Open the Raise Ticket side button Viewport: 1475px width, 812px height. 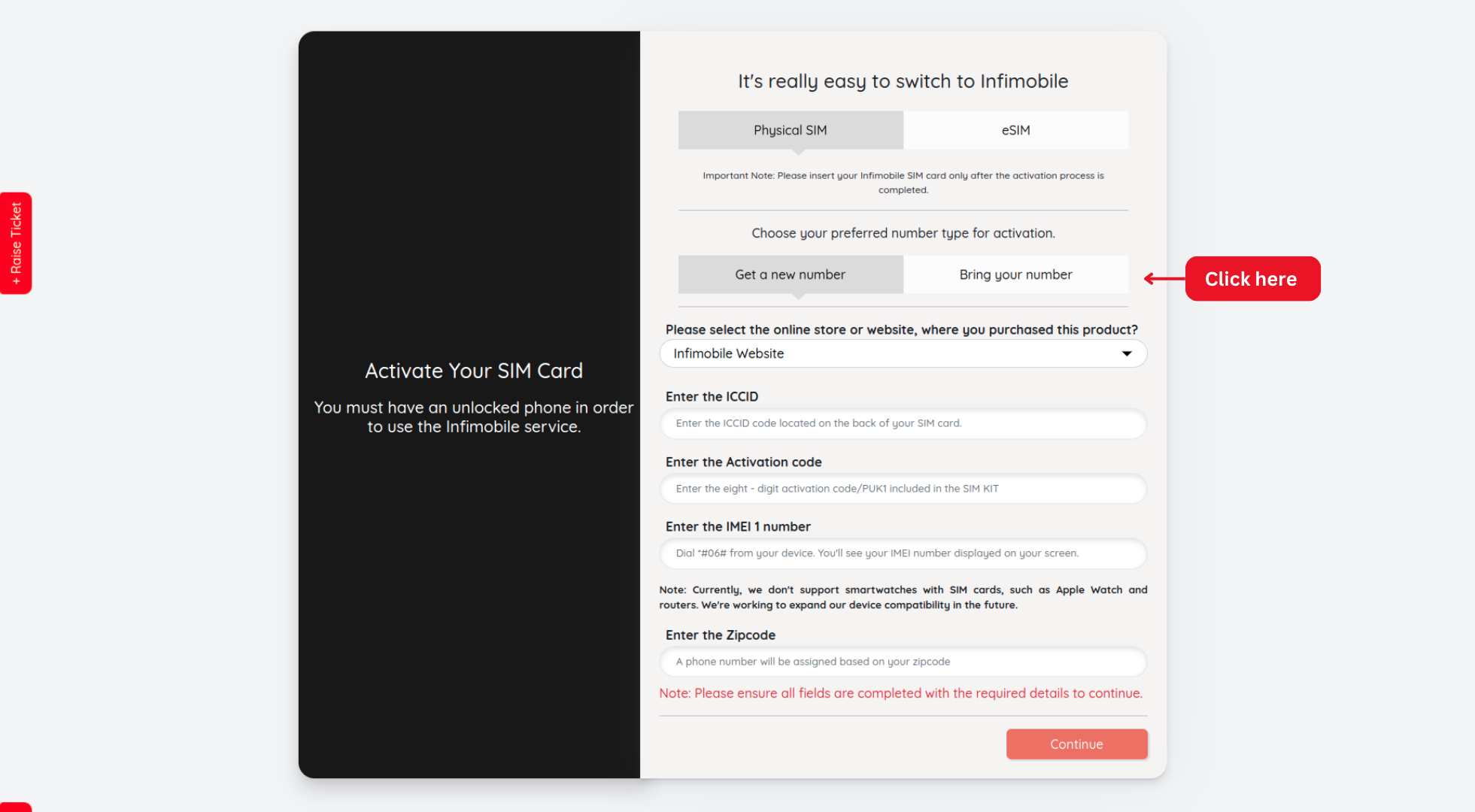[16, 243]
